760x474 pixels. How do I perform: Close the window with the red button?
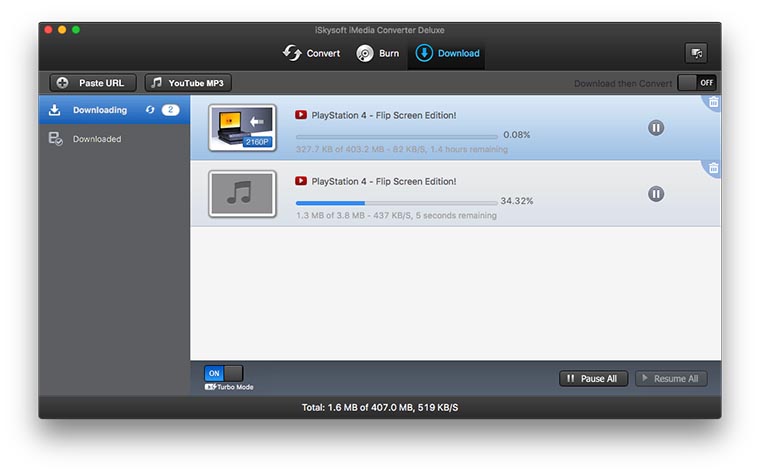coord(48,30)
